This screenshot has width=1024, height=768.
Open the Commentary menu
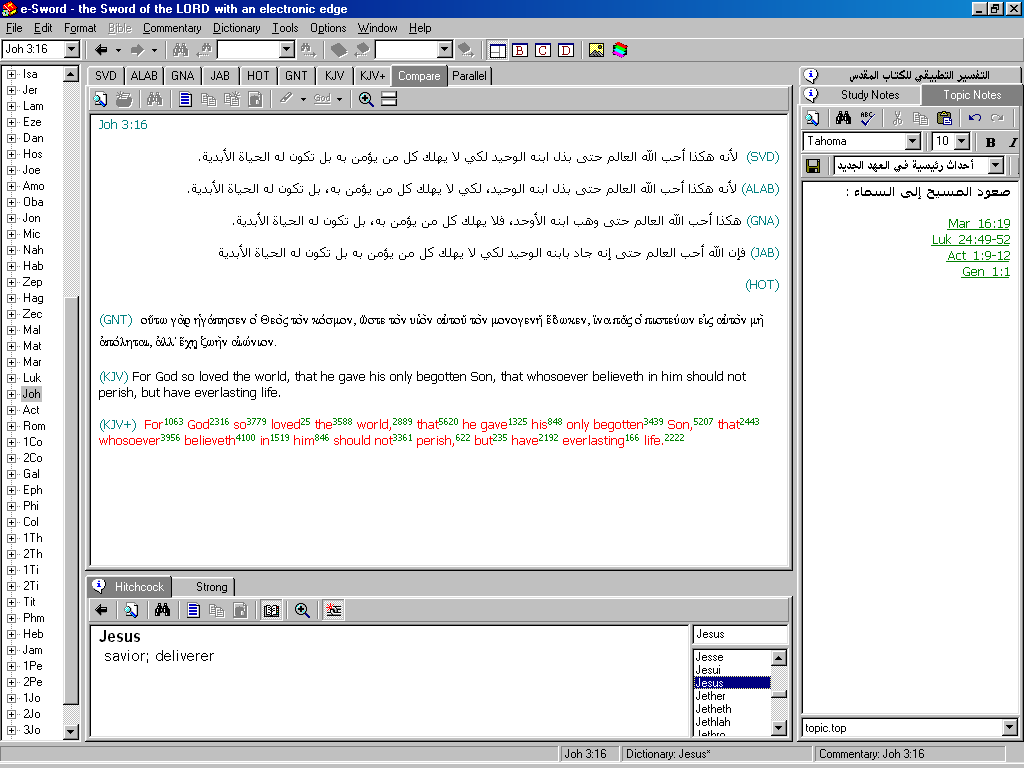pos(172,28)
